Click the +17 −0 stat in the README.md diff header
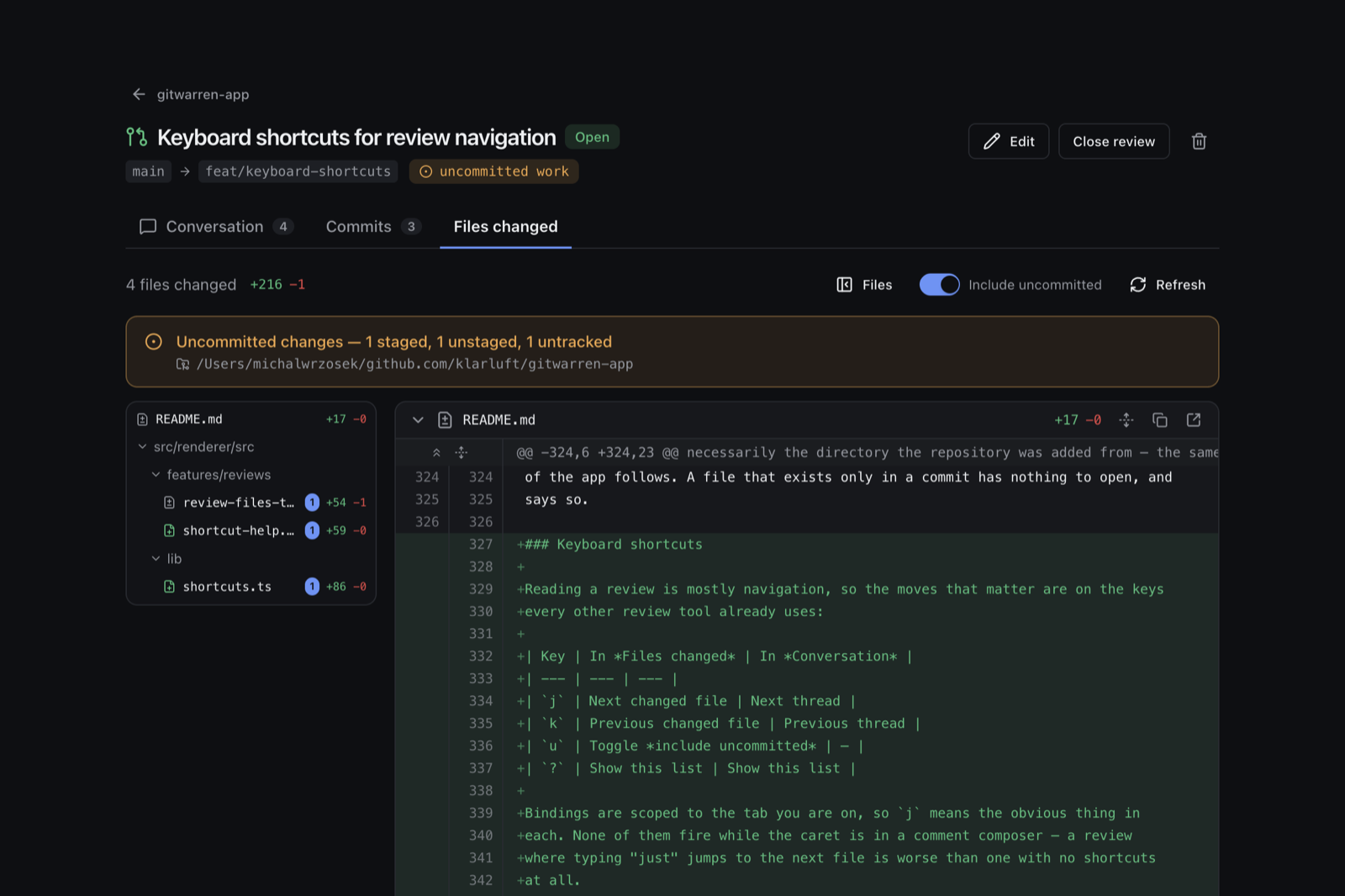Viewport: 1345px width, 896px height. coord(1078,419)
